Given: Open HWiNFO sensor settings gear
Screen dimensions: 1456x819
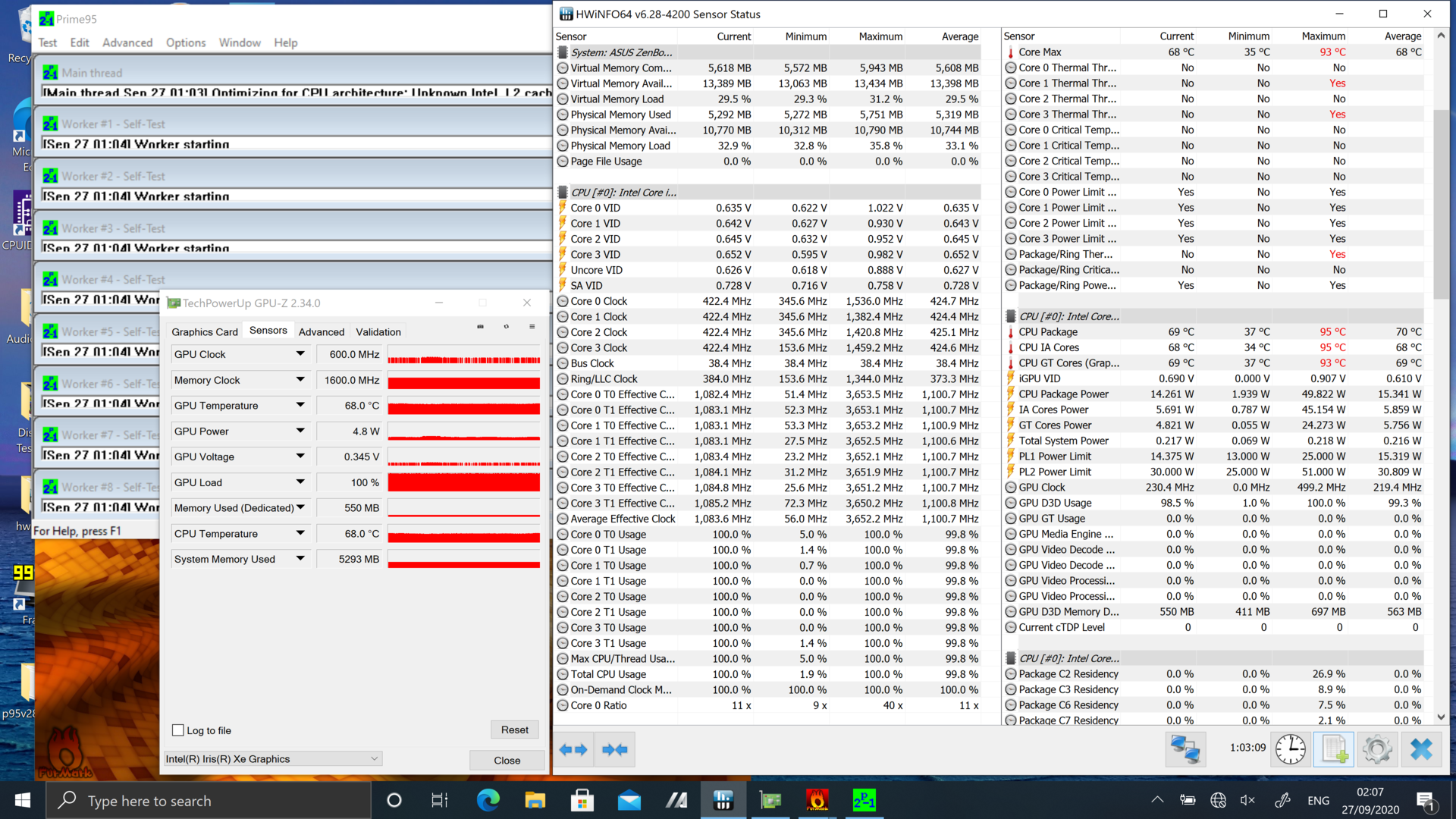Looking at the screenshot, I should 1377,749.
